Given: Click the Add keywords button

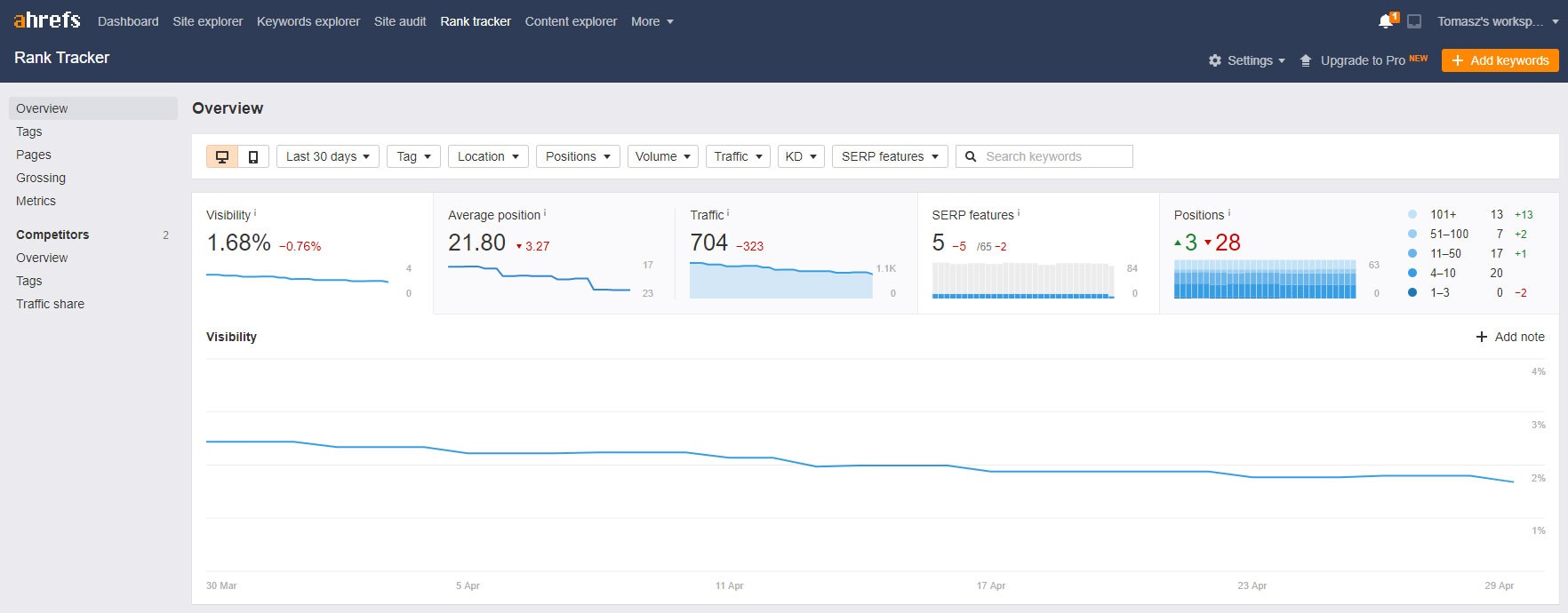Looking at the screenshot, I should tap(1500, 60).
